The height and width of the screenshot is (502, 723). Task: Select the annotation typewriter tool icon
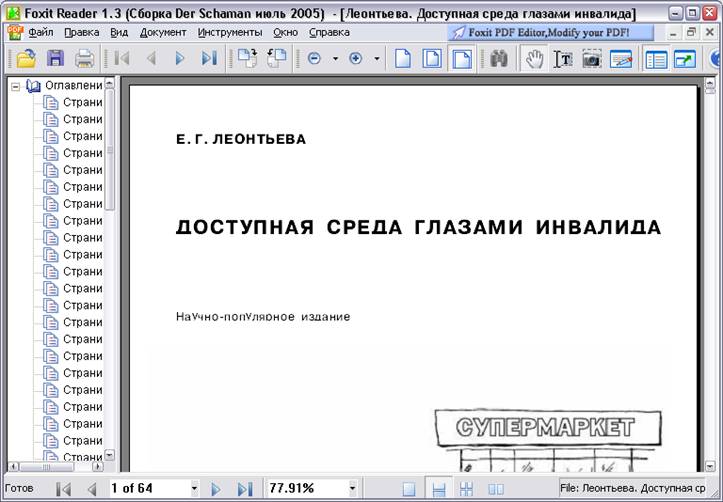click(621, 59)
